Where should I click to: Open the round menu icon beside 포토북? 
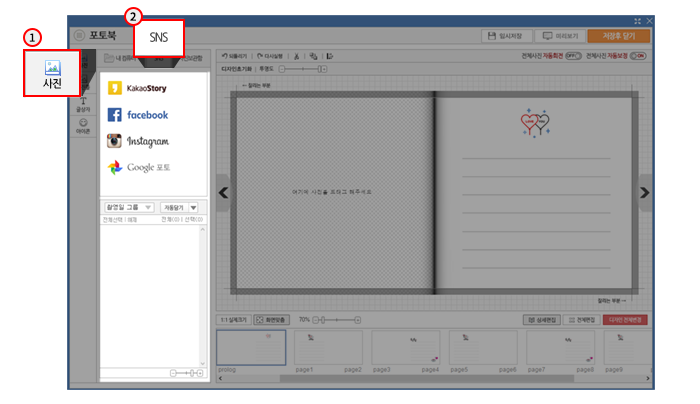click(79, 35)
